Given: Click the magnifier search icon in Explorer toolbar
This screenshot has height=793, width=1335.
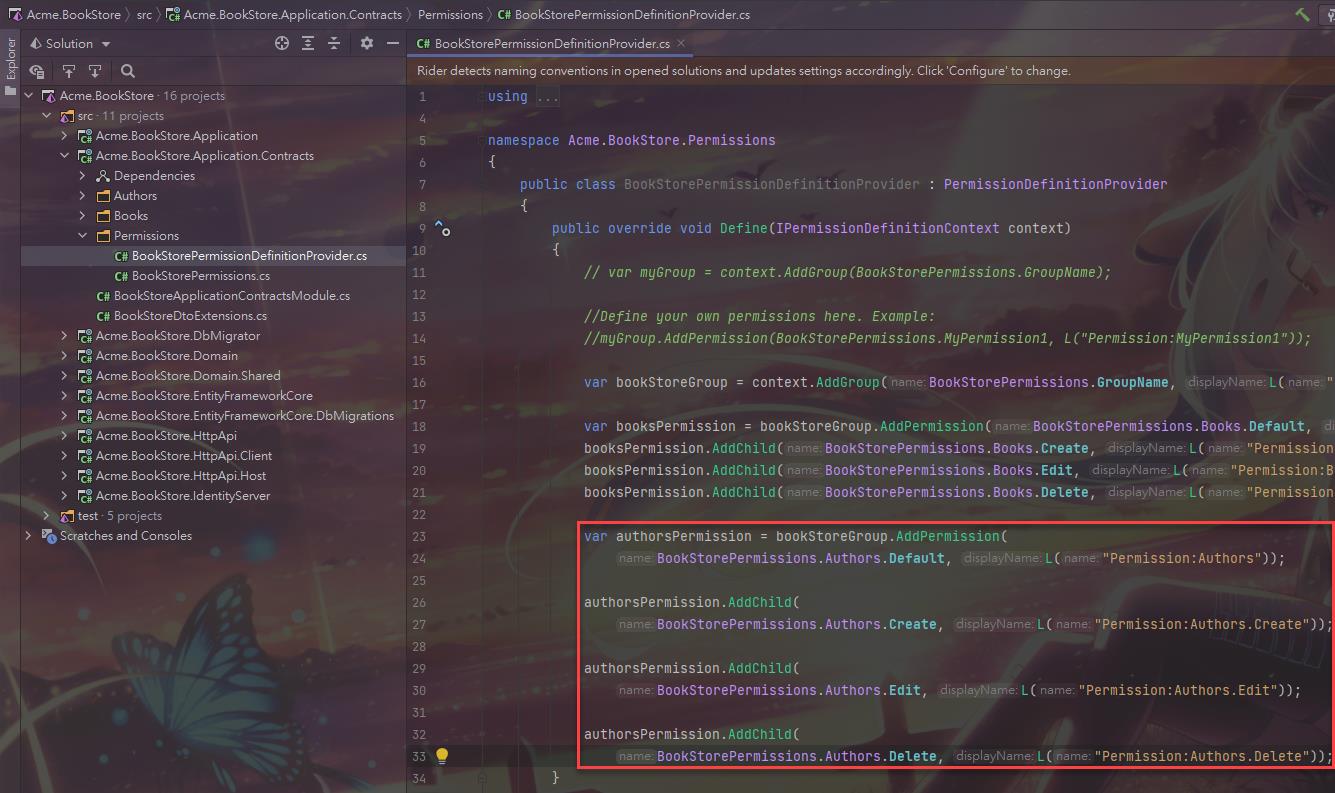Looking at the screenshot, I should click(x=128, y=71).
